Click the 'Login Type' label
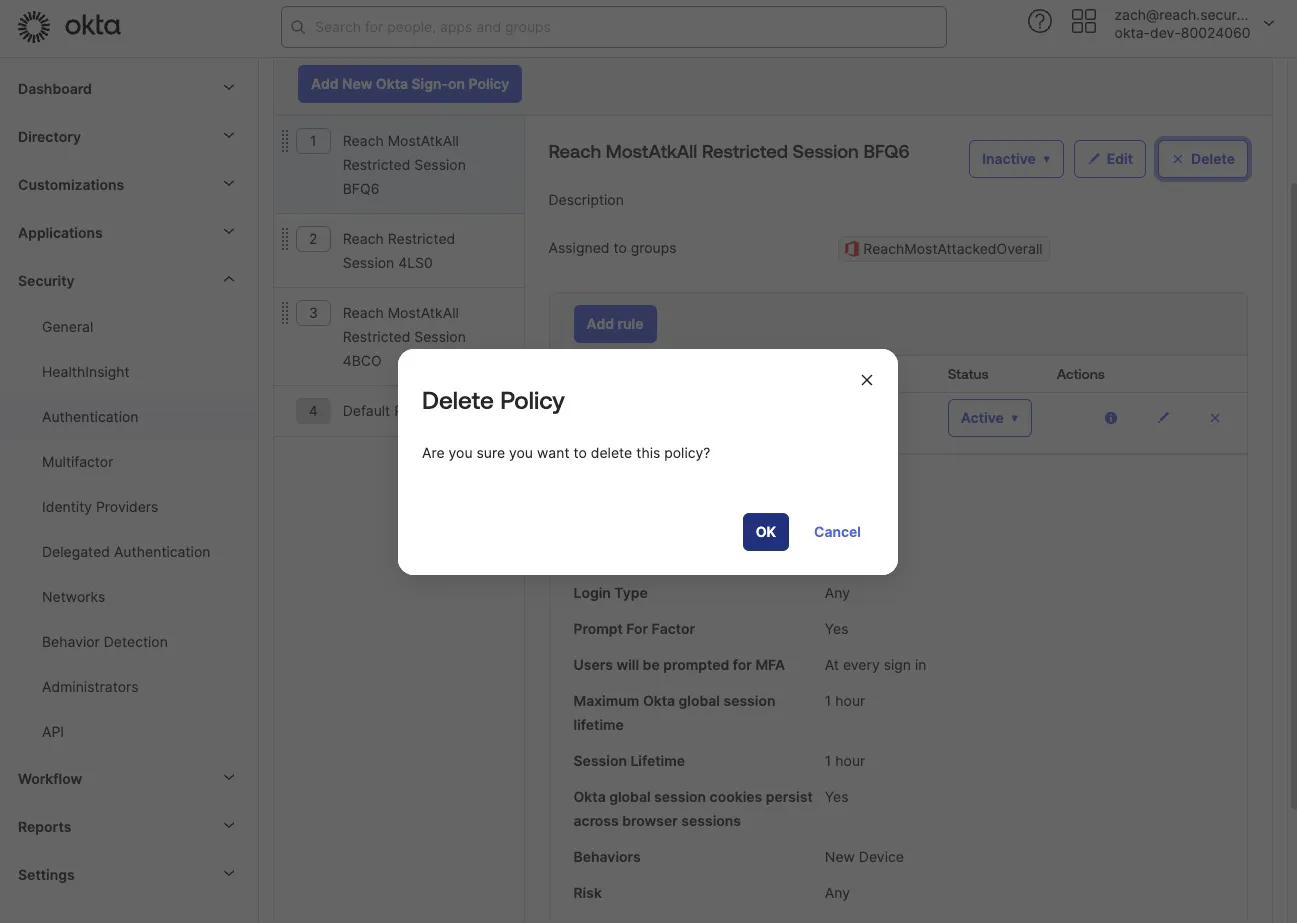 tap(610, 593)
